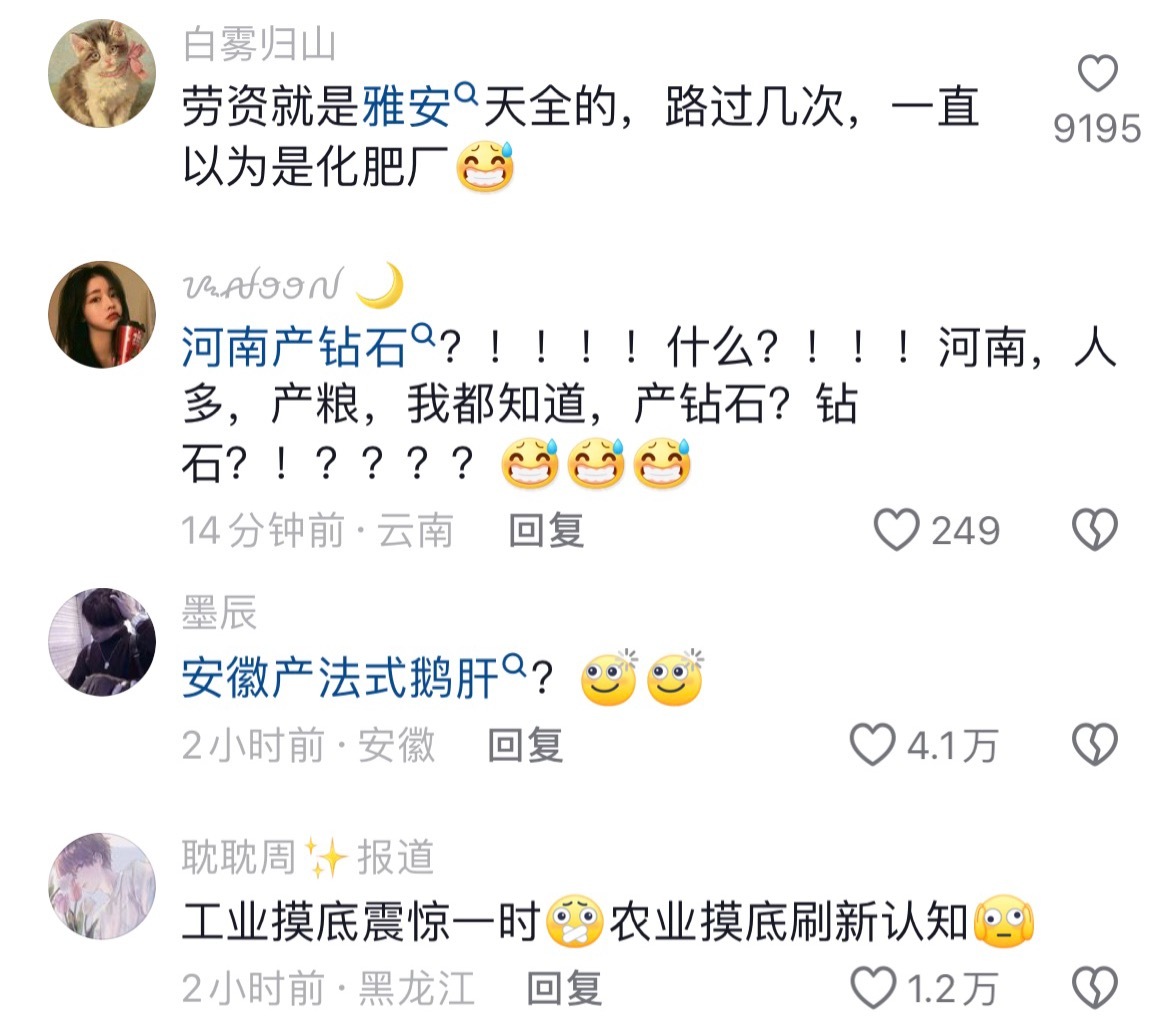Reply to the 黑龙江 comment by 耽耽周

point(564,988)
